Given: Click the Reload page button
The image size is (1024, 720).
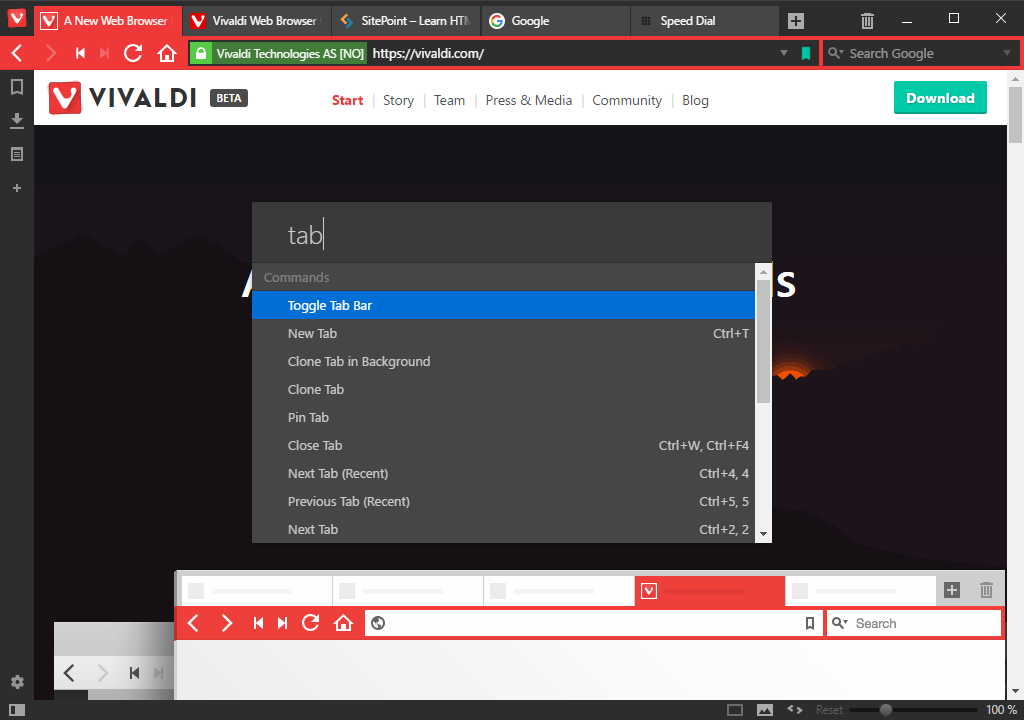Looking at the screenshot, I should (x=133, y=53).
